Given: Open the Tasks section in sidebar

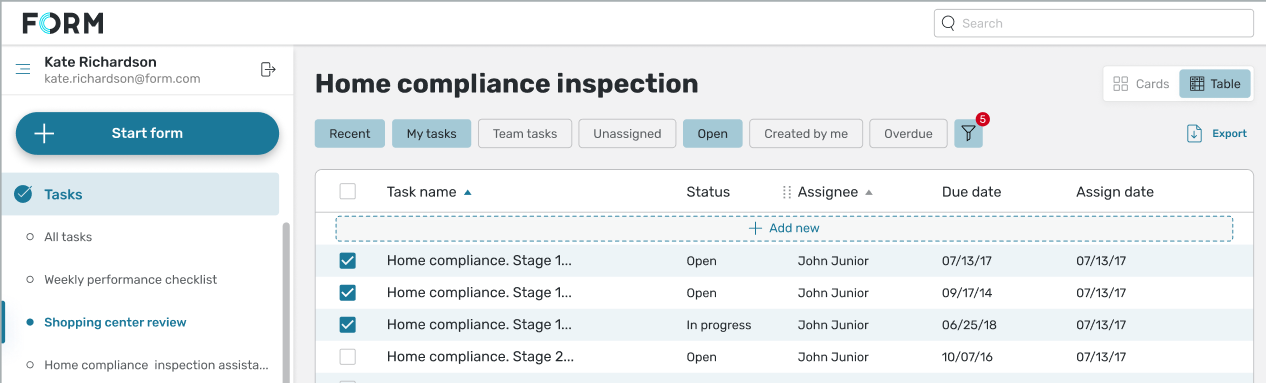Looking at the screenshot, I should point(140,194).
